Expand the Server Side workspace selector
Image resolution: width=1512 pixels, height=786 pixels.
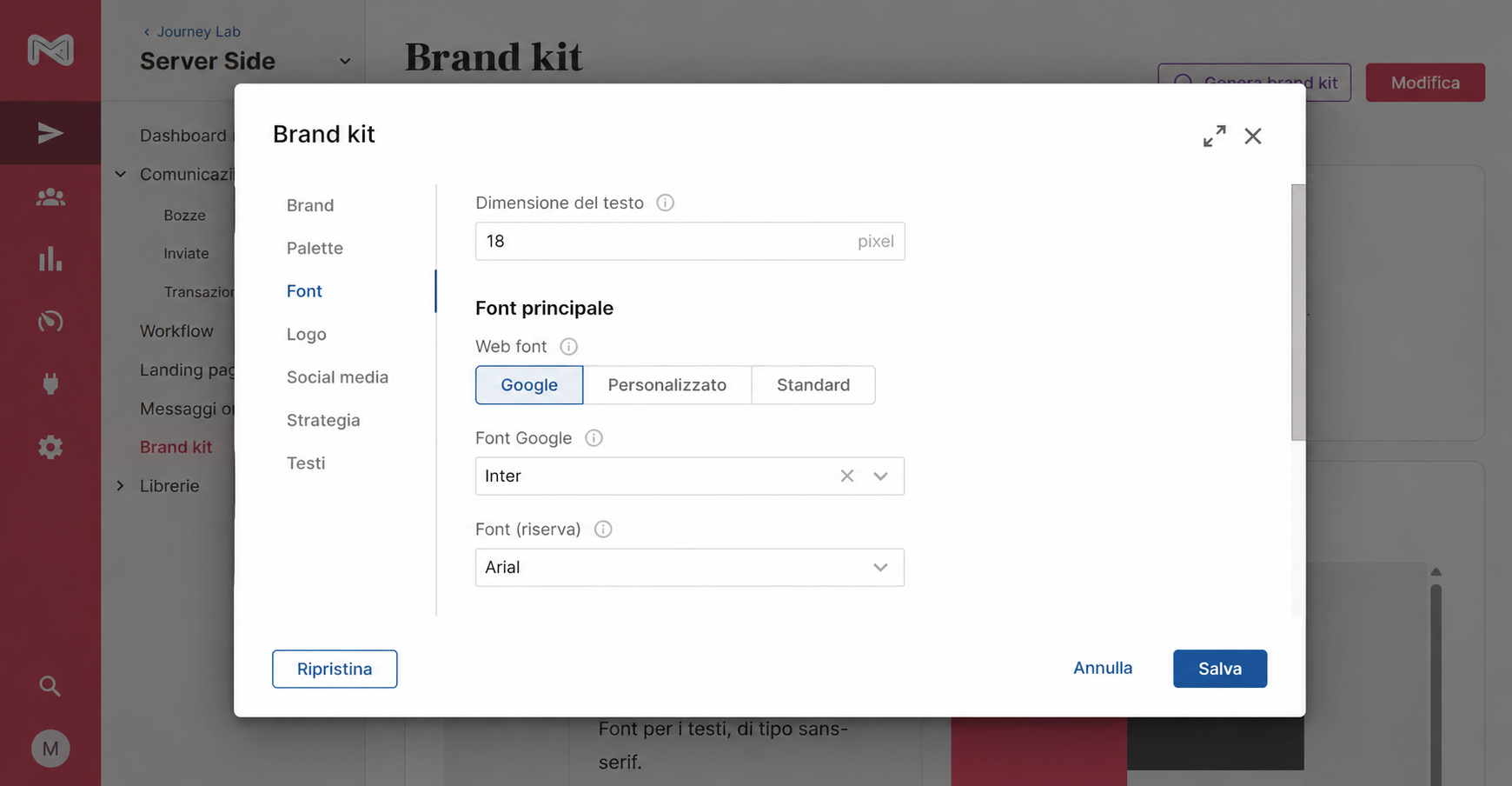point(345,61)
